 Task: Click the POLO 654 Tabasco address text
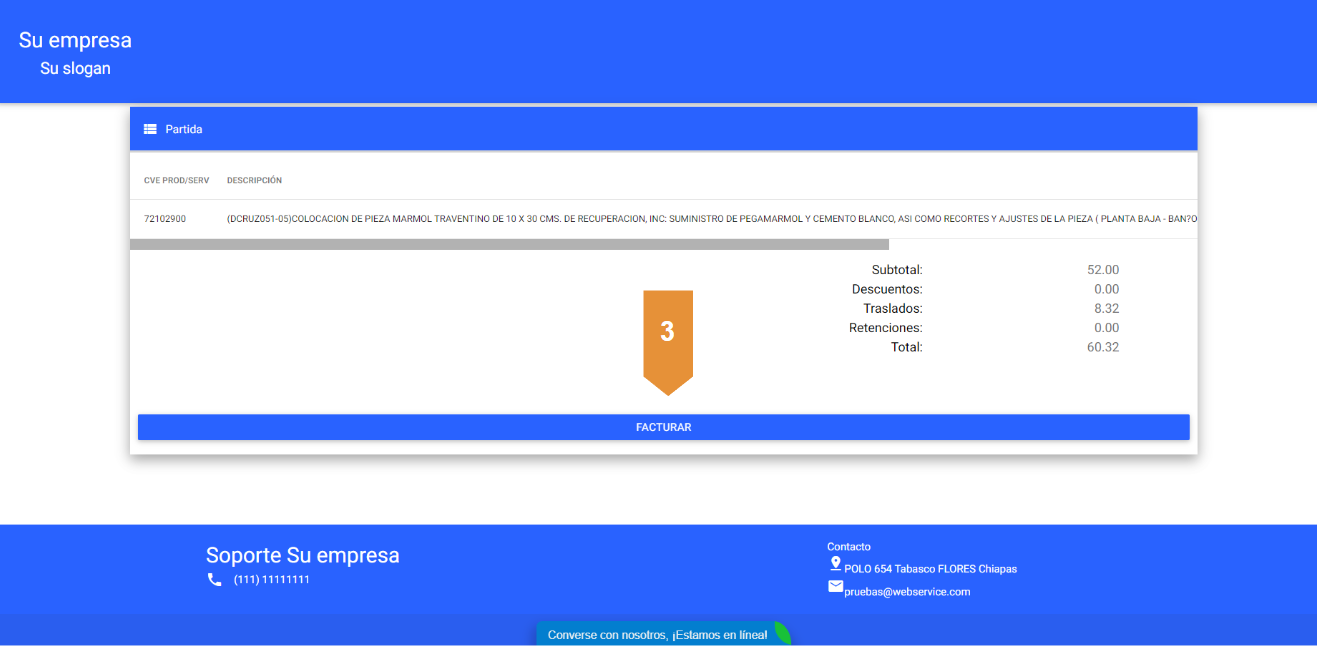[930, 569]
